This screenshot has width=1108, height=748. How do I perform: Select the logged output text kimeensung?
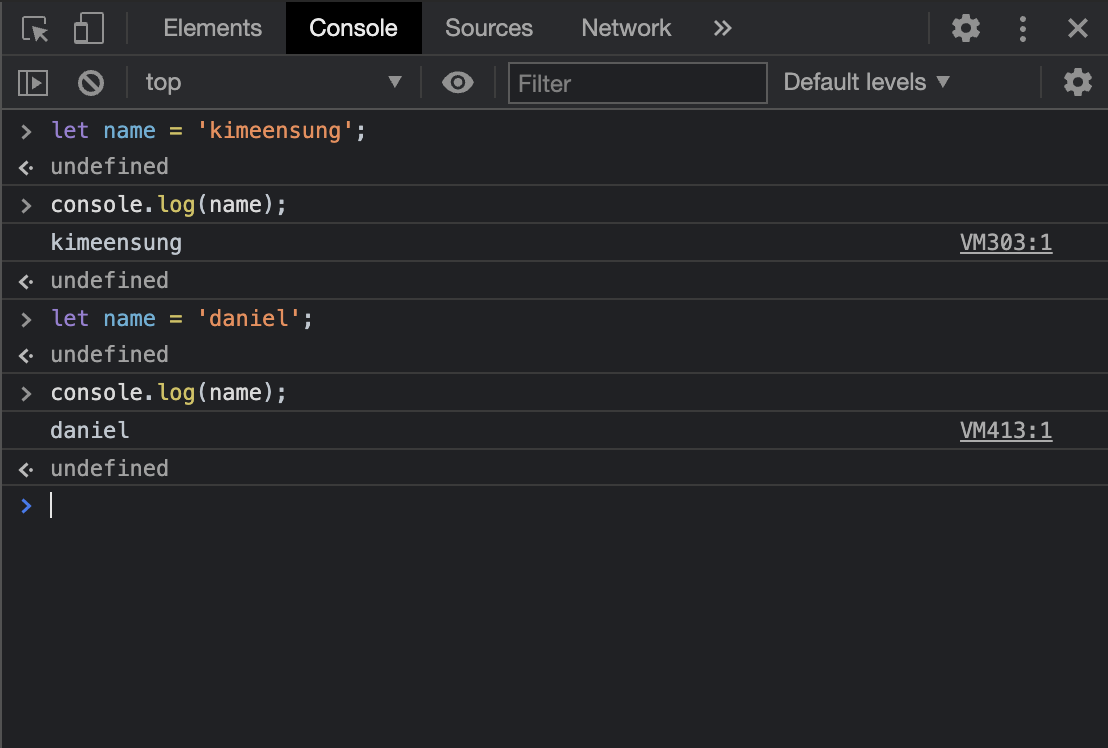pyautogui.click(x=116, y=242)
